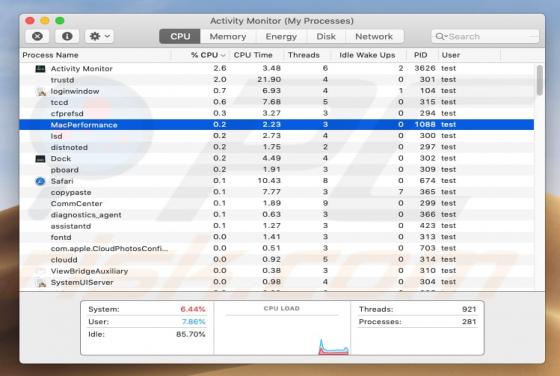Select the com.apple.CloudPhotosConfi… process
Image resolution: width=560 pixels, height=376 pixels.
coord(277,249)
